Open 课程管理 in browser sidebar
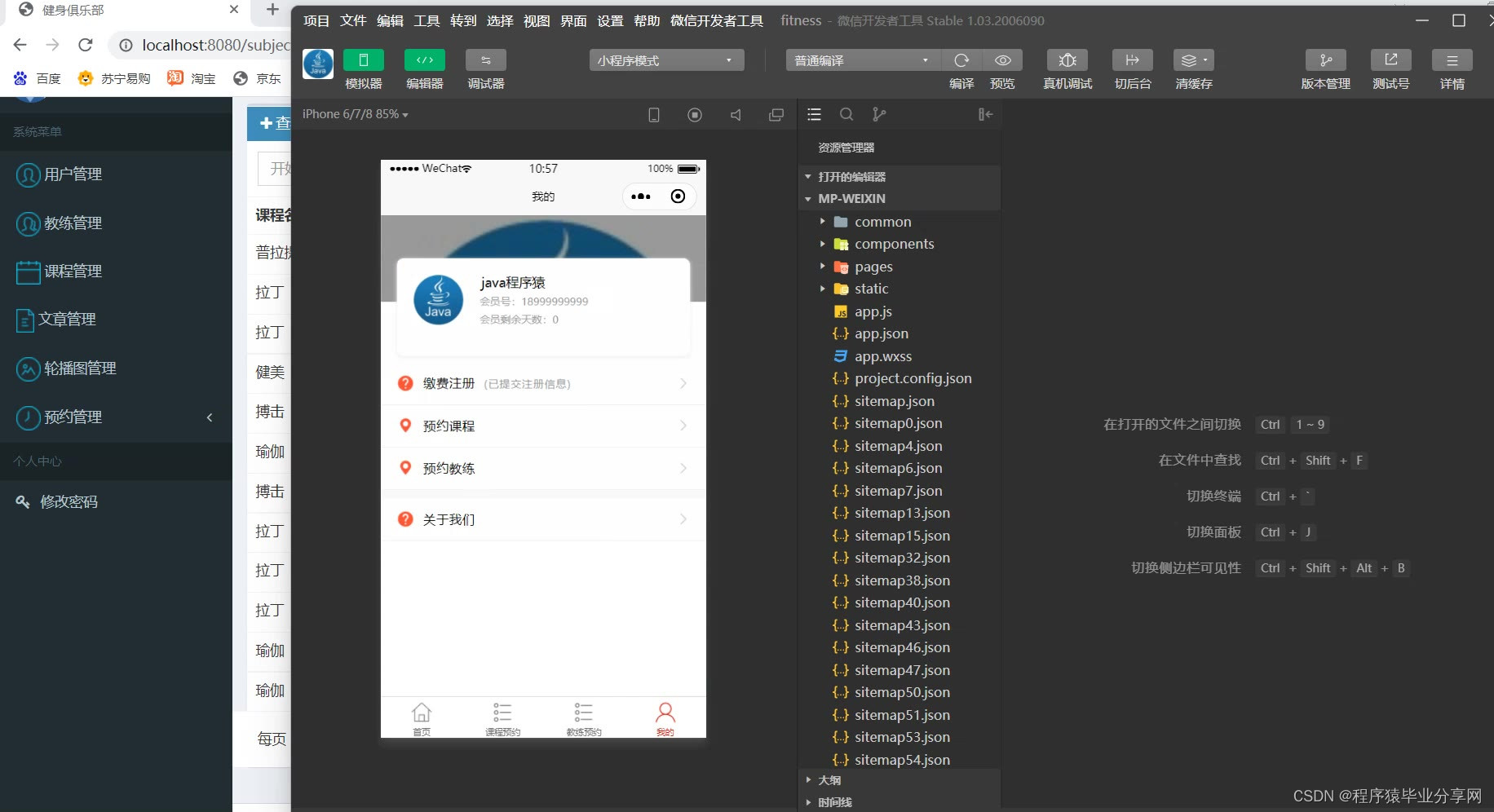This screenshot has width=1494, height=812. pyautogui.click(x=116, y=271)
